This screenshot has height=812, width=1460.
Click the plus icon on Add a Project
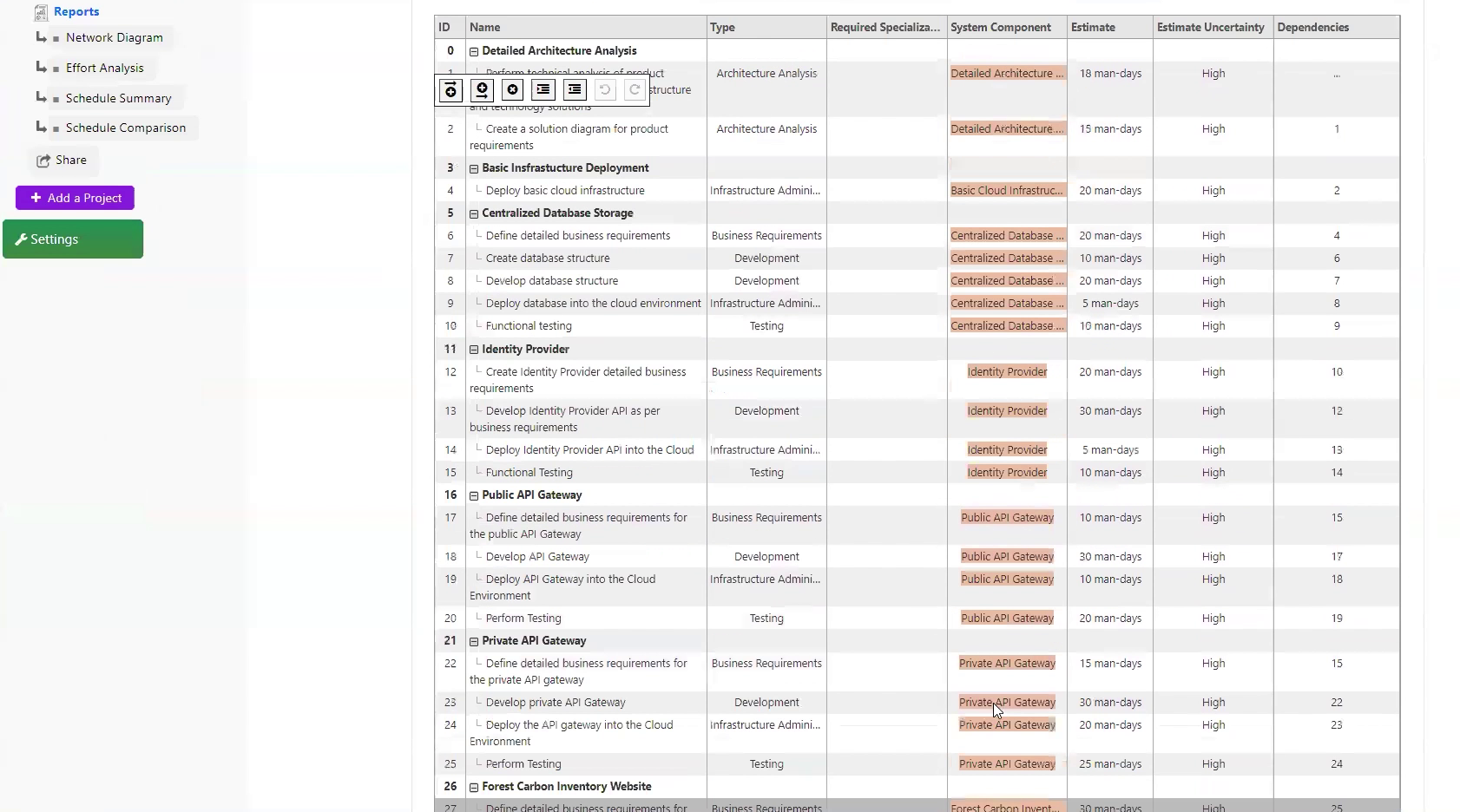click(x=36, y=198)
